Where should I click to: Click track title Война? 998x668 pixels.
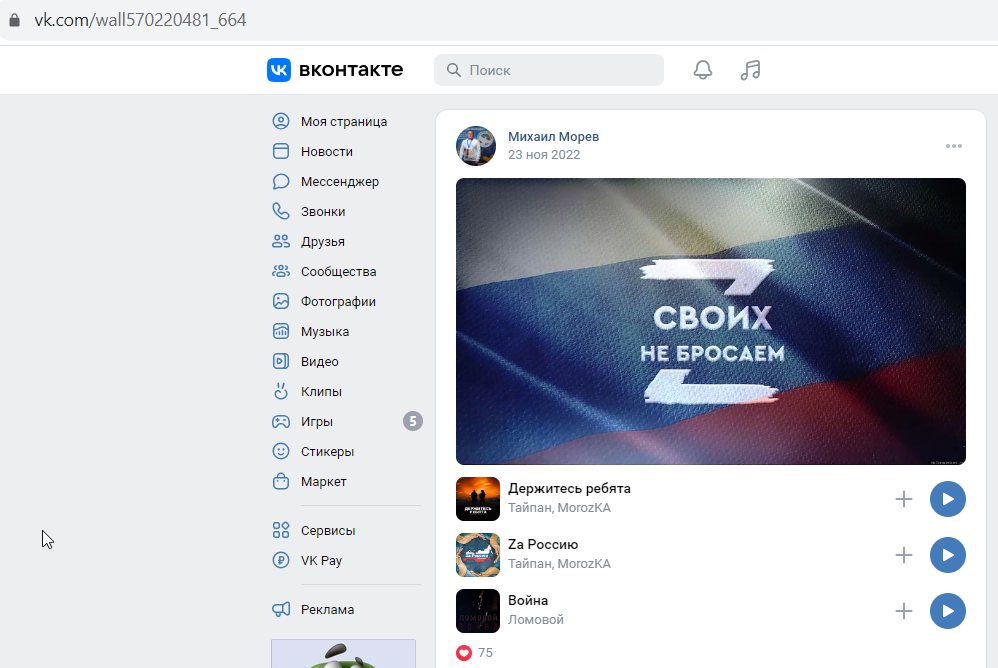tap(528, 601)
